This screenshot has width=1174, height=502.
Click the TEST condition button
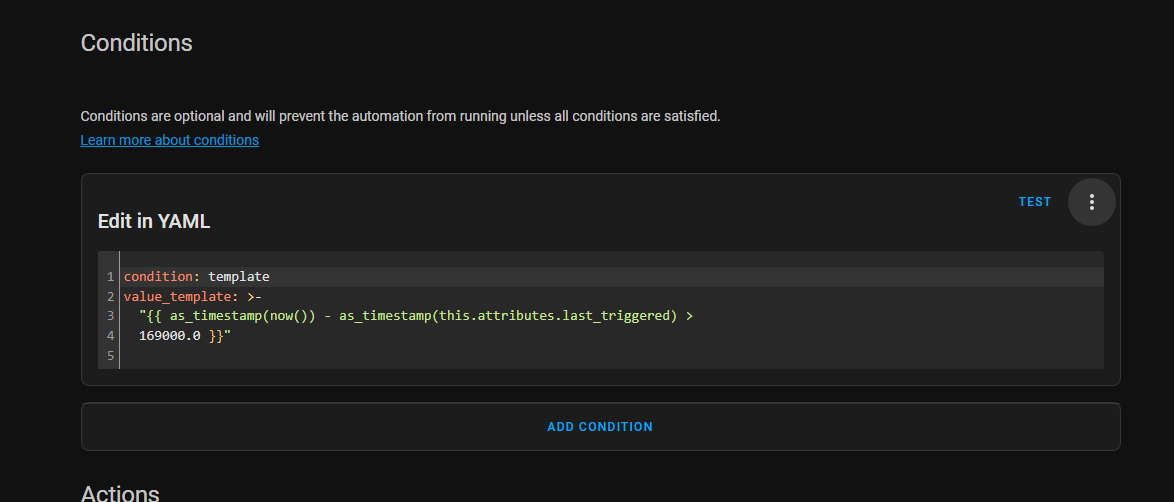point(1035,202)
